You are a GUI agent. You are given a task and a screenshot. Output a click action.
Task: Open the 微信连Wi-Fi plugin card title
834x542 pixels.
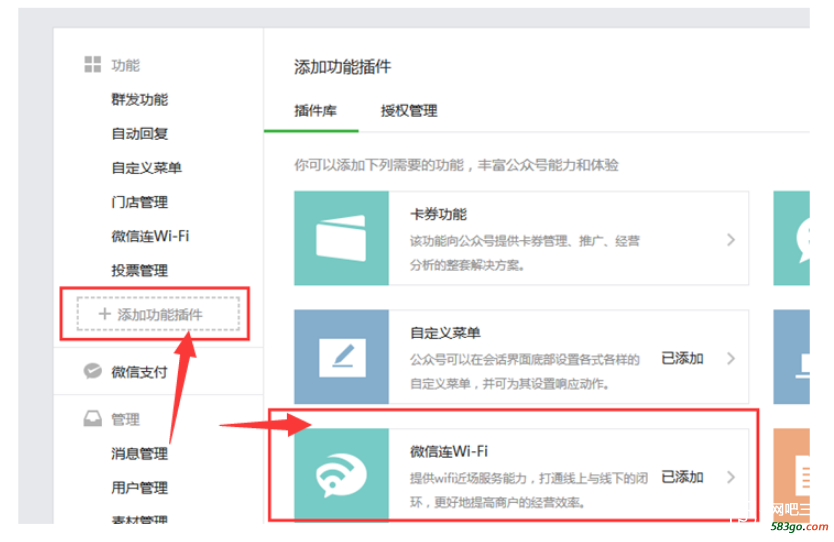click(x=449, y=452)
